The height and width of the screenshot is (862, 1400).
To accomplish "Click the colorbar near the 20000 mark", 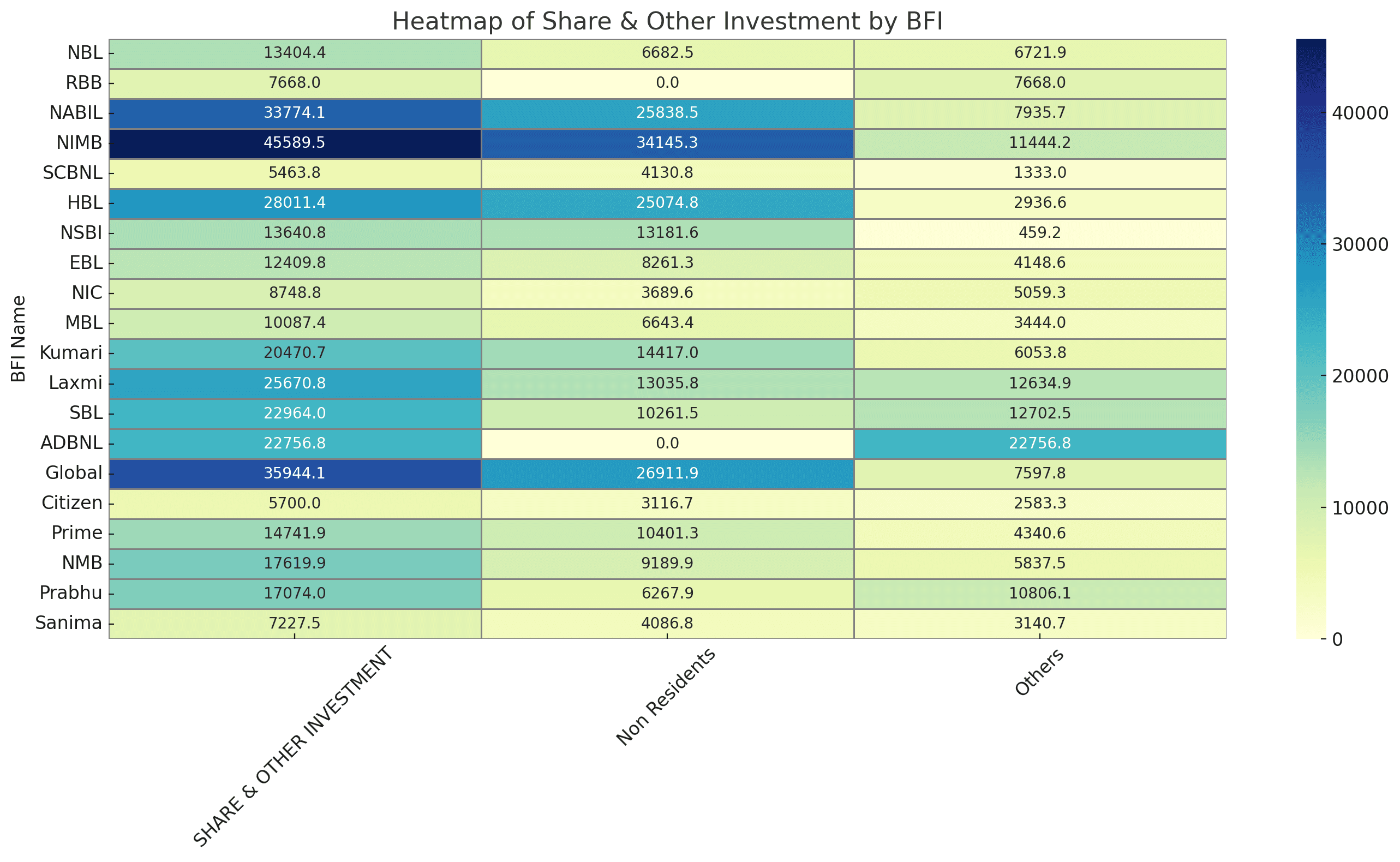I will click(x=1311, y=376).
